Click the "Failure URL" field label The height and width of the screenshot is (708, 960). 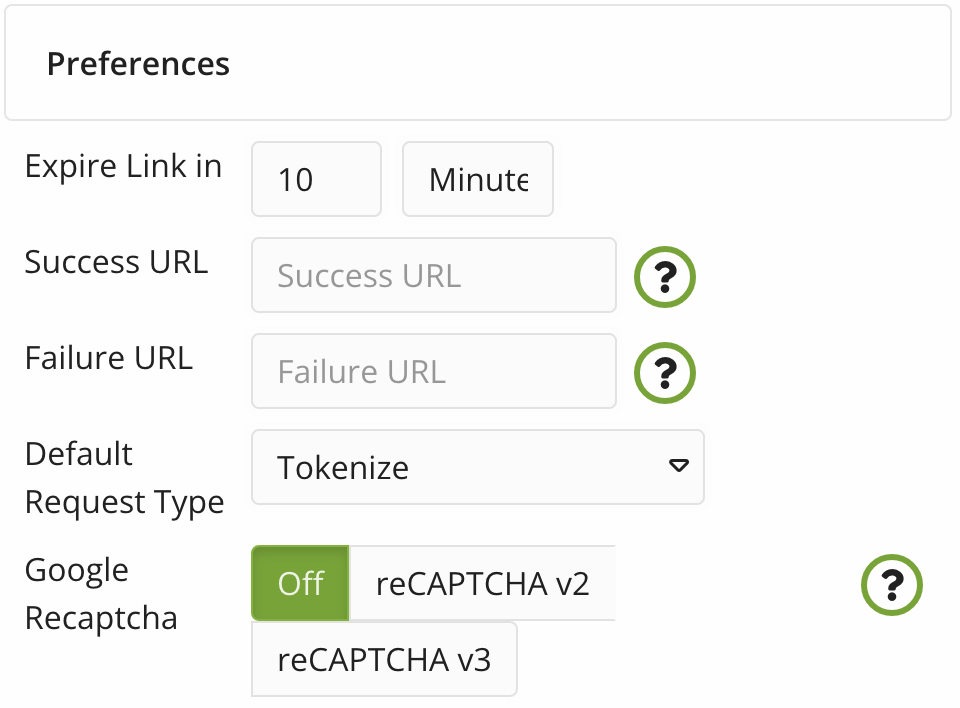point(108,358)
